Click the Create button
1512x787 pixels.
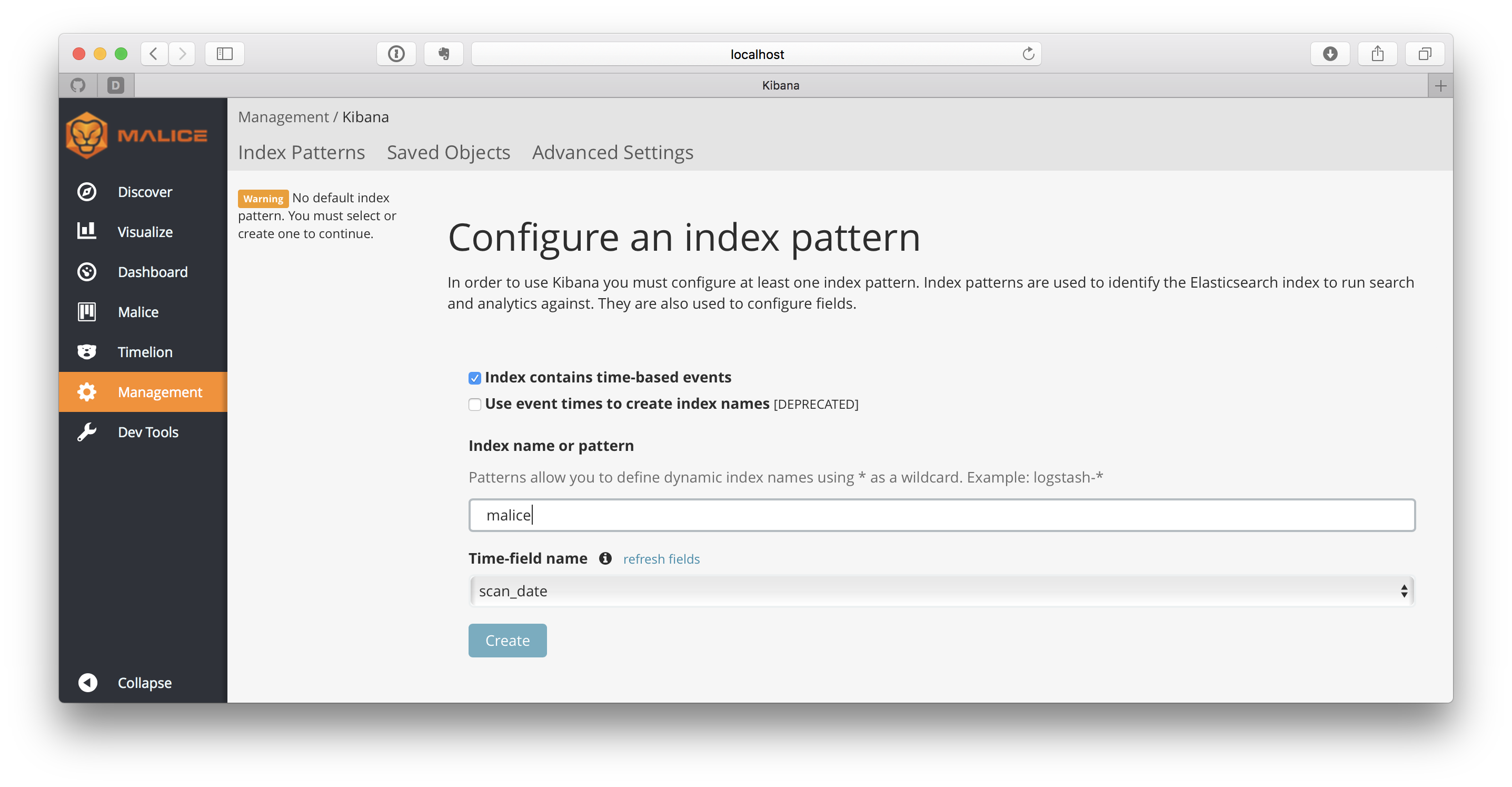coord(507,640)
